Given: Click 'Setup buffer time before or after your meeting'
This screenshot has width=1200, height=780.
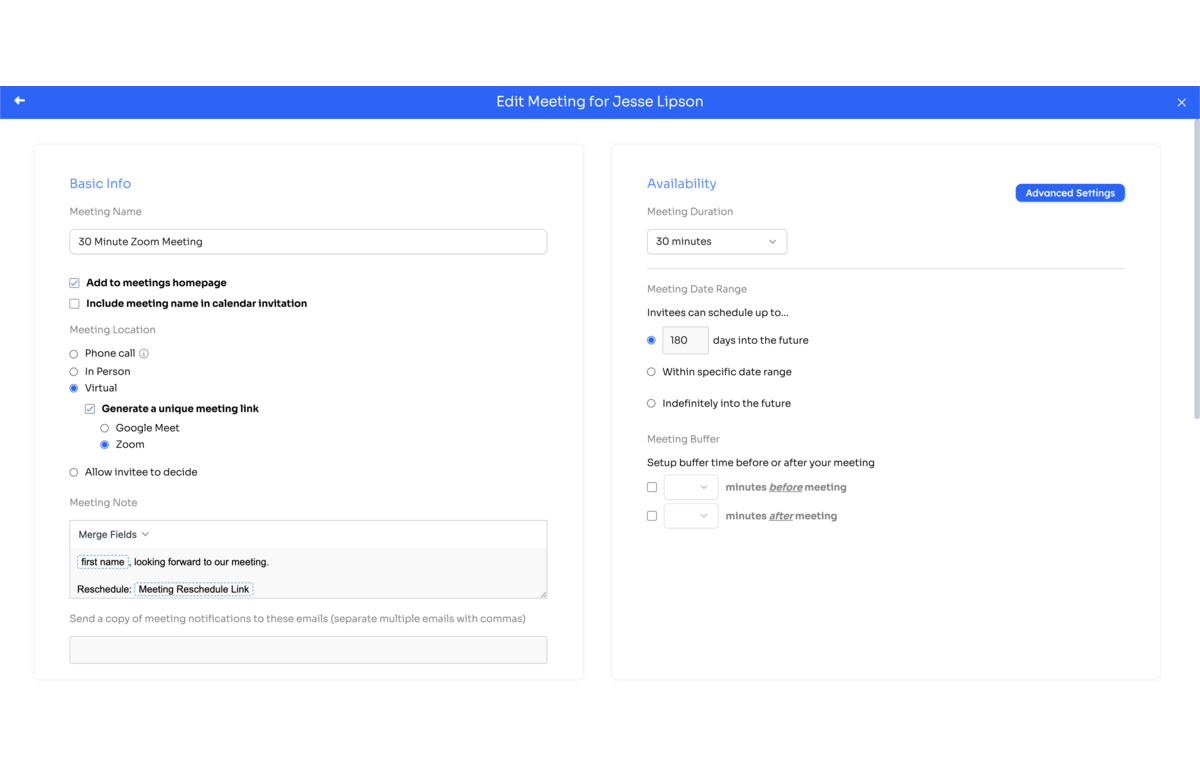Looking at the screenshot, I should pyautogui.click(x=761, y=463).
